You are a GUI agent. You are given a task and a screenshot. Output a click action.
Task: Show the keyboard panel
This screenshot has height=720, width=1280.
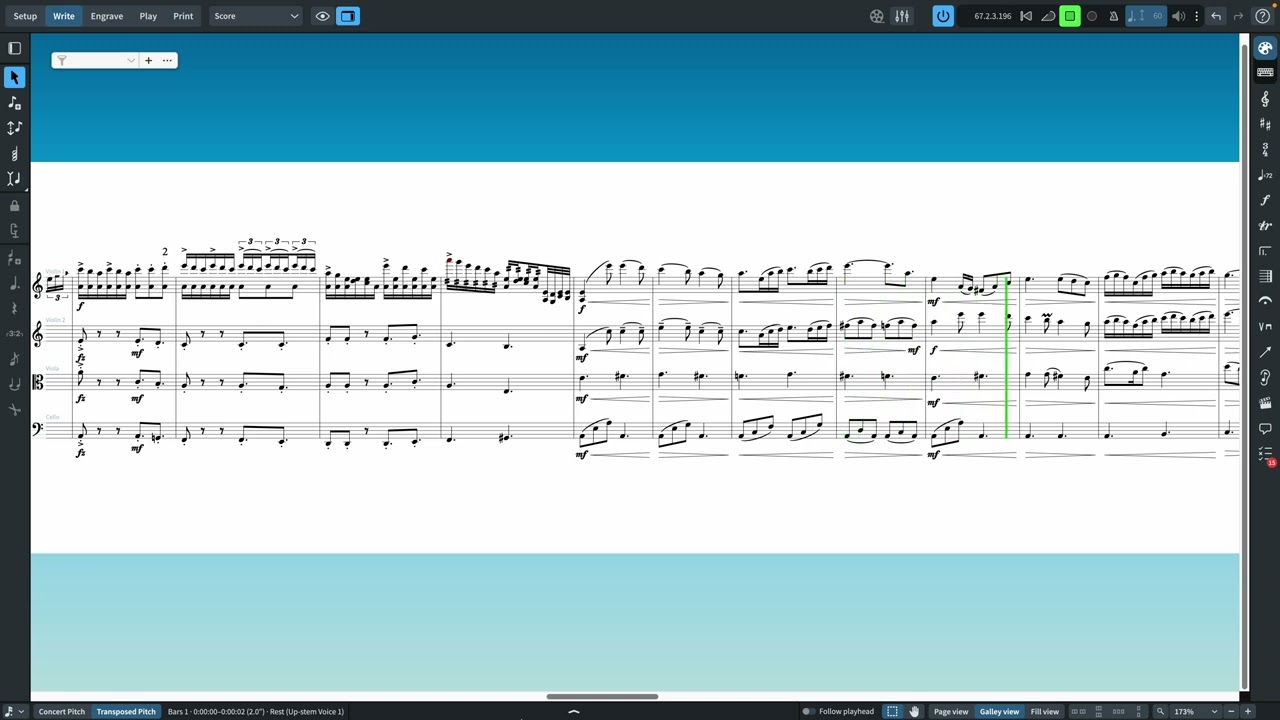pyautogui.click(x=1265, y=72)
